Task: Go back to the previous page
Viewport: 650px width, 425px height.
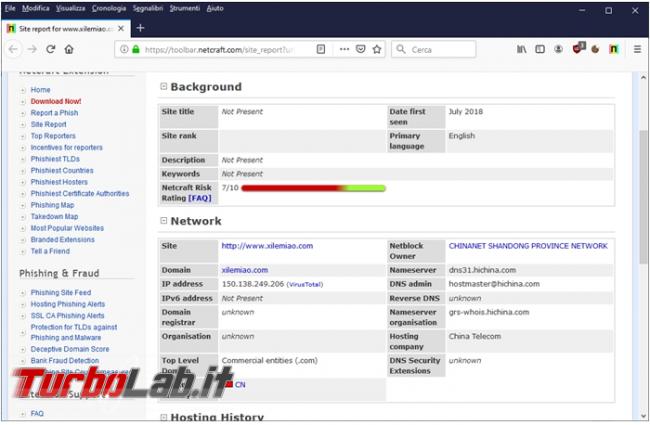Action: (x=13, y=49)
